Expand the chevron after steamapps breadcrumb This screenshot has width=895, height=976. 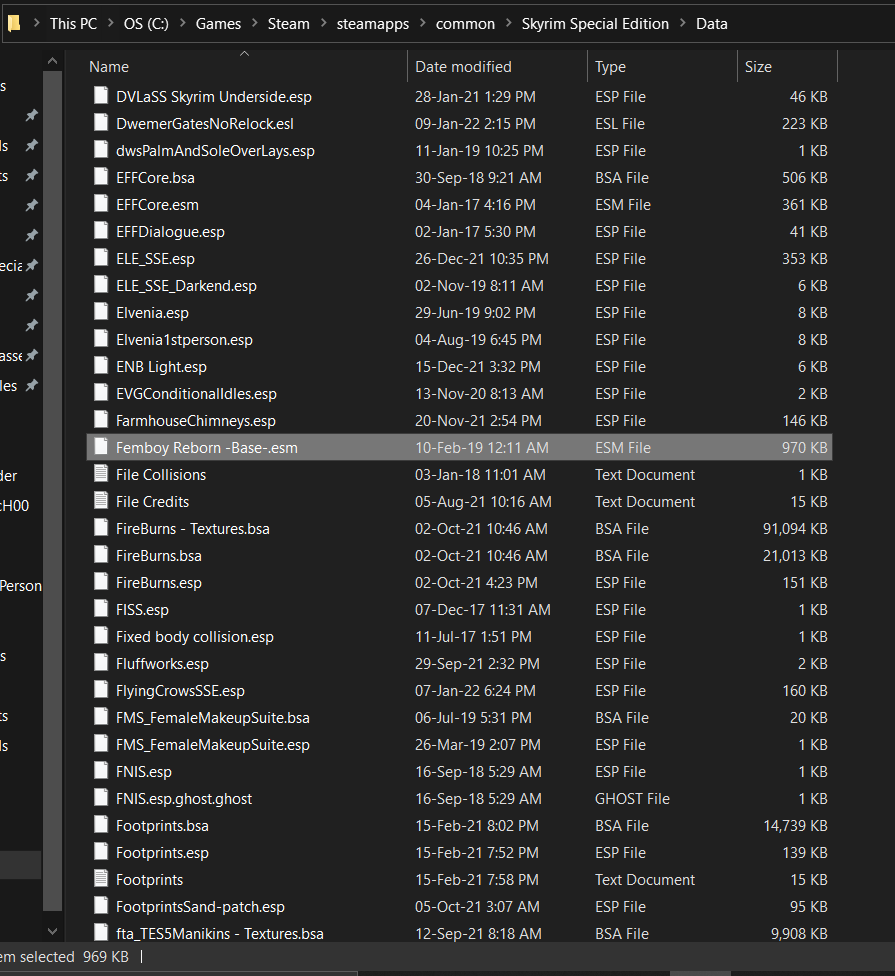click(x=423, y=23)
